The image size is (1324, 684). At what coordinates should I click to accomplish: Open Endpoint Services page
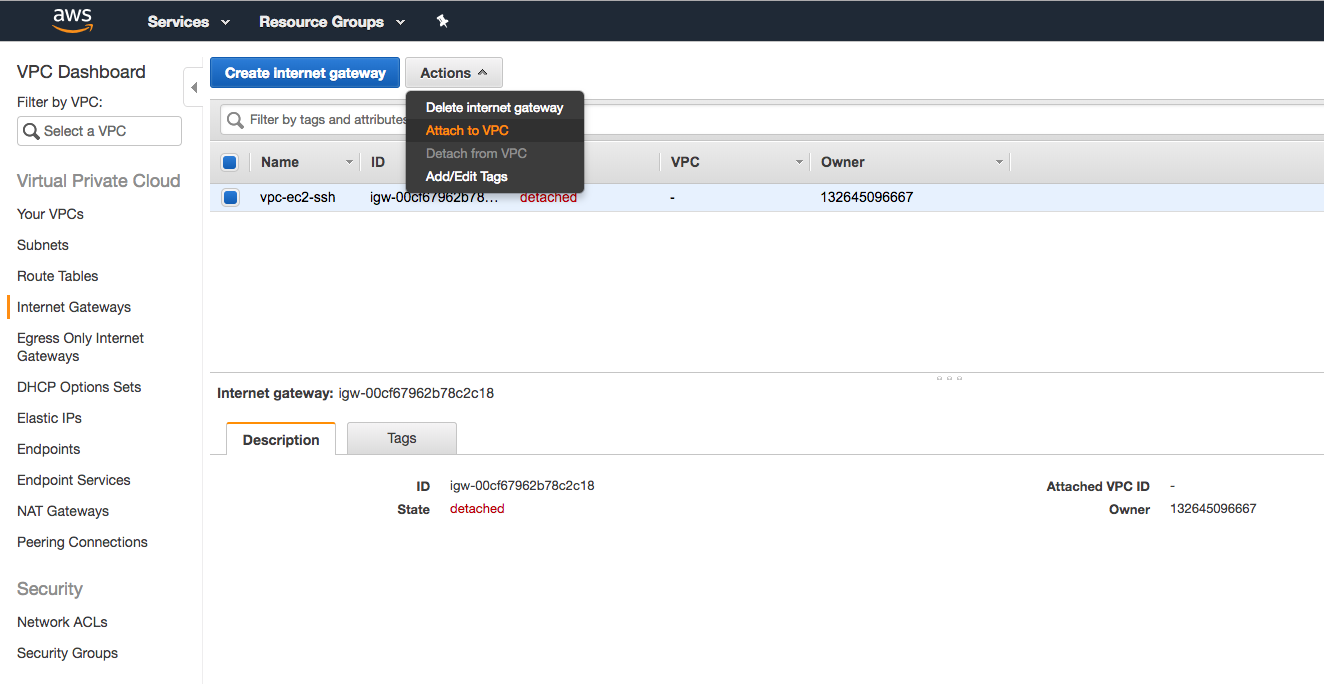pos(74,480)
